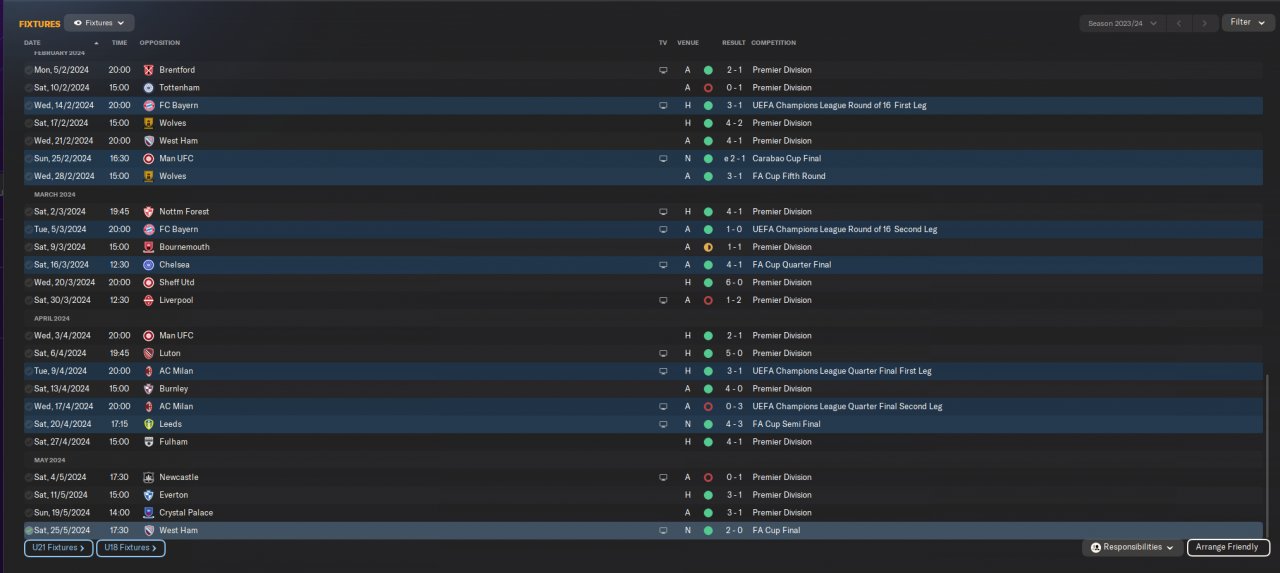Viewport: 1280px width, 573px height.
Task: Toggle row selector for West Ham 25/5/2024
Action: [x=29, y=530]
